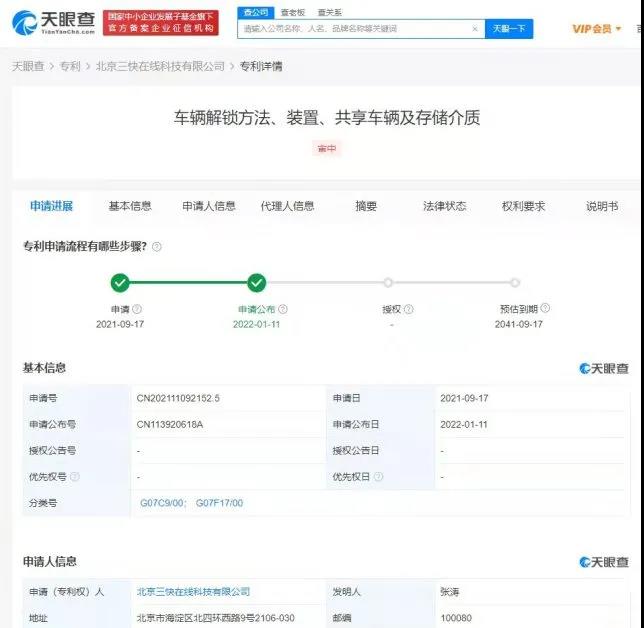Image resolution: width=644 pixels, height=628 pixels.
Task: Click the 专利详情 breadcrumb text
Action: (x=261, y=66)
